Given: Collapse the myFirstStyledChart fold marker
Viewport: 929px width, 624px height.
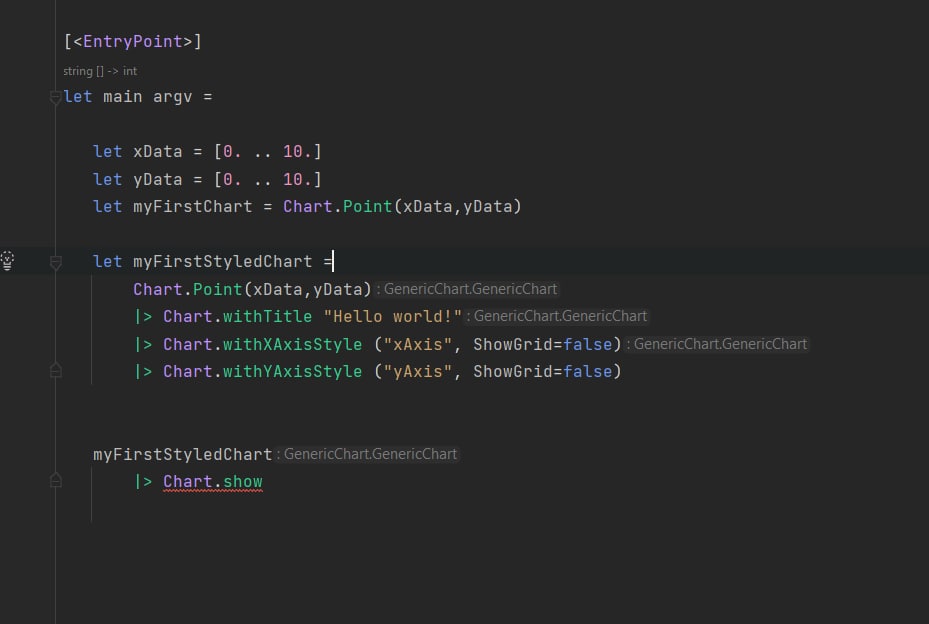Looking at the screenshot, I should point(56,263).
